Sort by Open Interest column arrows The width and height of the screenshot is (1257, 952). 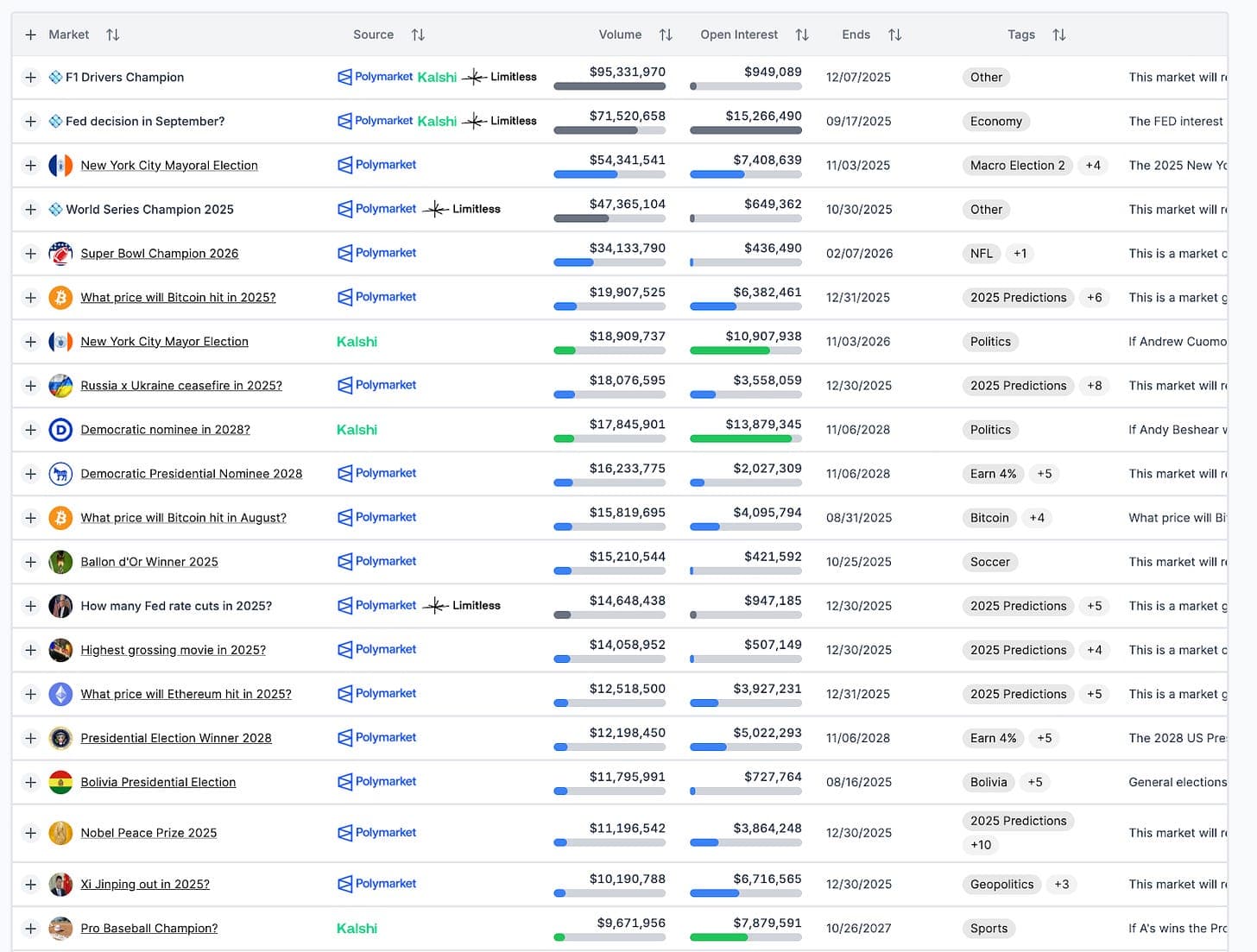802,35
